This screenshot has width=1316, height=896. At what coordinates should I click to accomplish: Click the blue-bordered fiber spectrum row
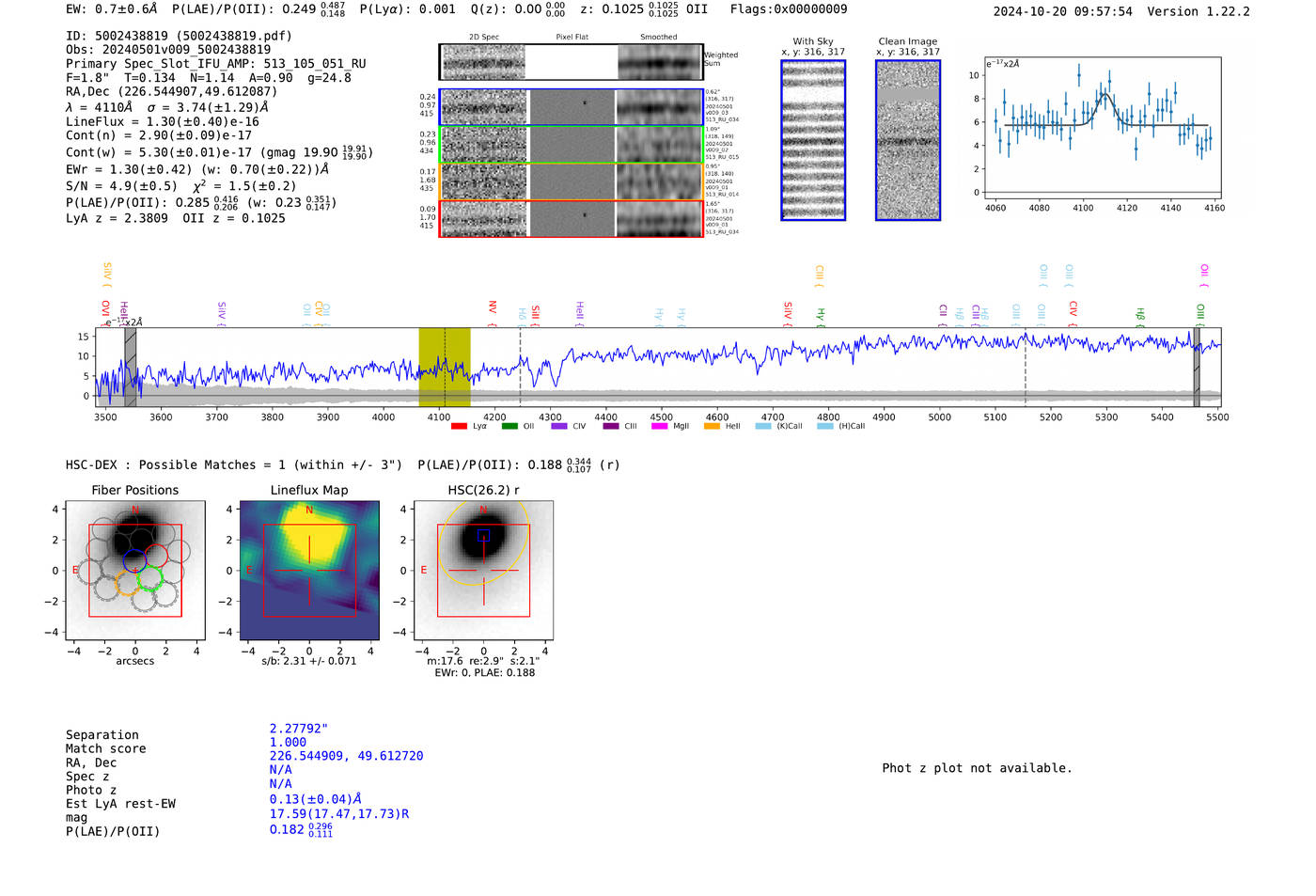pyautogui.click(x=571, y=107)
